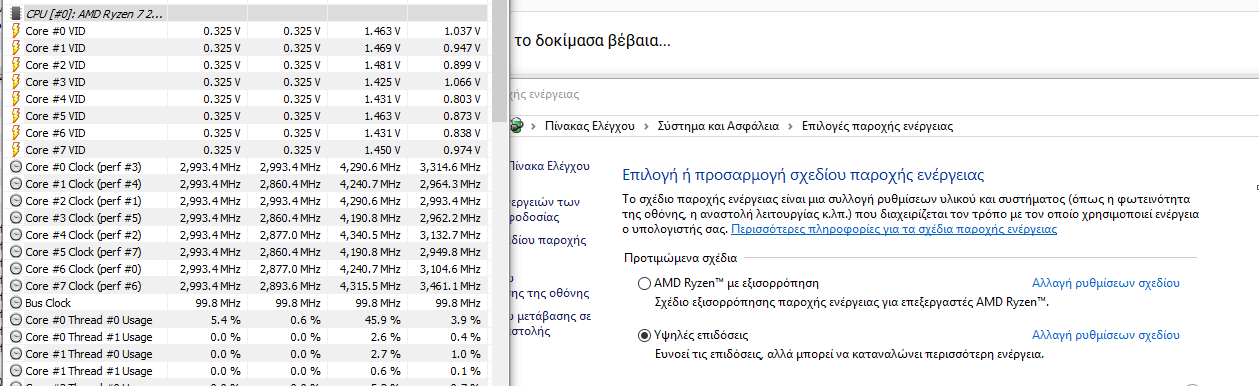Click the clock icon beside Core #6 Clock (perf #0)

pyautogui.click(x=16, y=269)
